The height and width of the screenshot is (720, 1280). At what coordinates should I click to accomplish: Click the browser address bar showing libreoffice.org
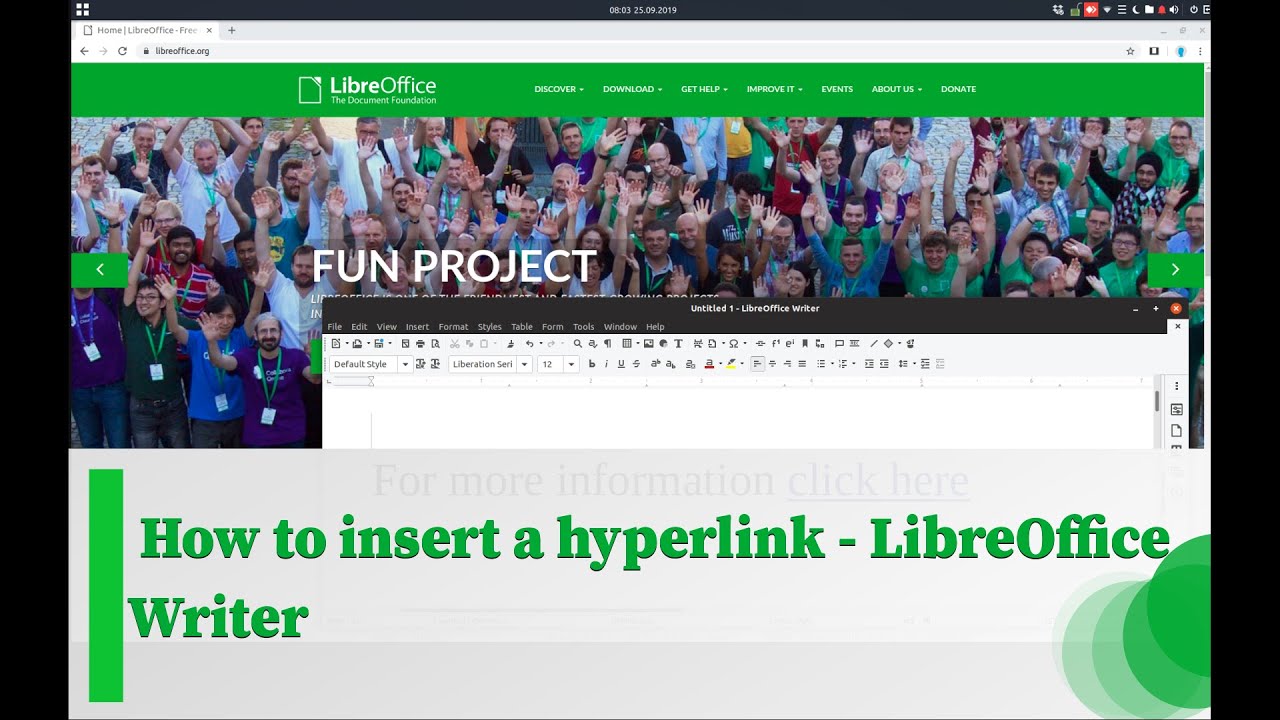pos(630,51)
